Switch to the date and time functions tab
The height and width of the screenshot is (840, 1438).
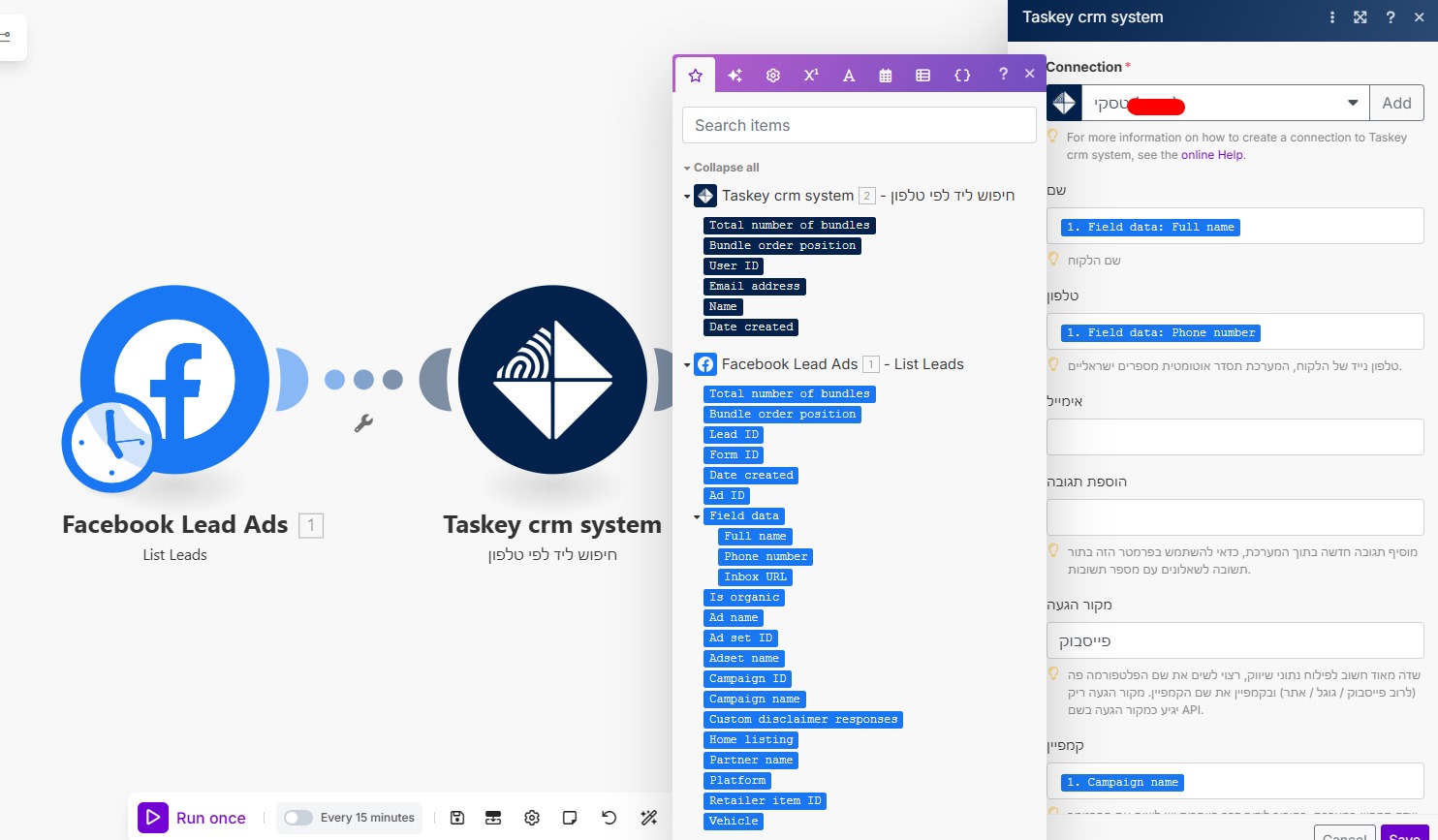pos(886,75)
